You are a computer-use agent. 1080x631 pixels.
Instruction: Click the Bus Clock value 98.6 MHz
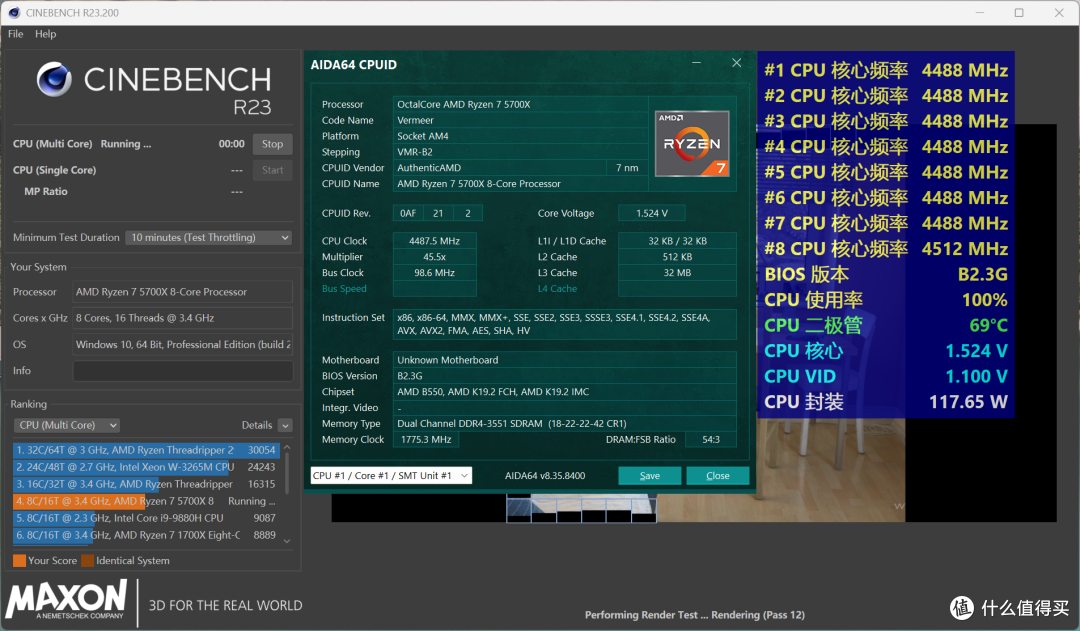[x=434, y=273]
